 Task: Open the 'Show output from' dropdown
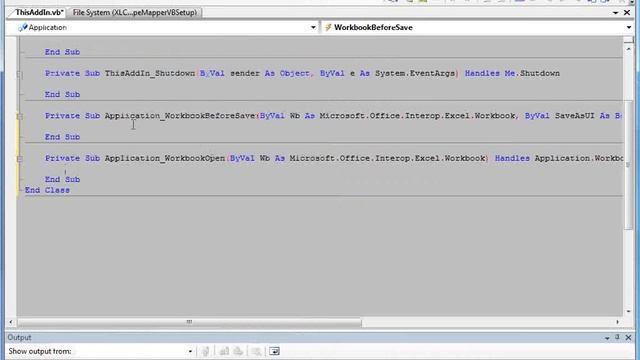click(x=190, y=351)
